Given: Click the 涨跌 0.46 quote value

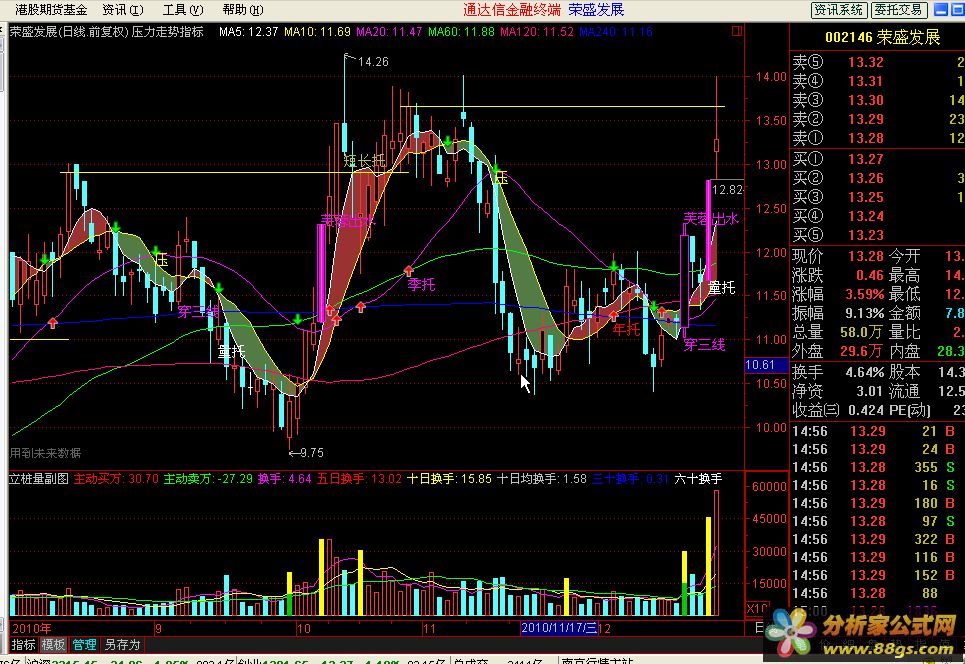Looking at the screenshot, I should (x=870, y=275).
